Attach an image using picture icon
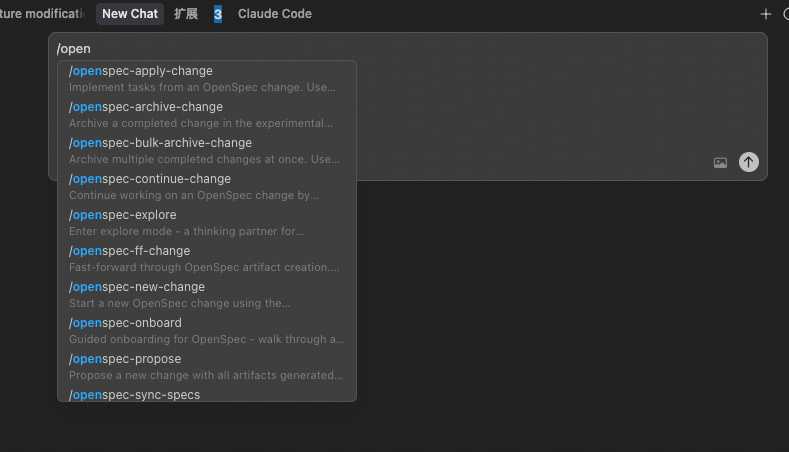This screenshot has width=789, height=452. [720, 163]
